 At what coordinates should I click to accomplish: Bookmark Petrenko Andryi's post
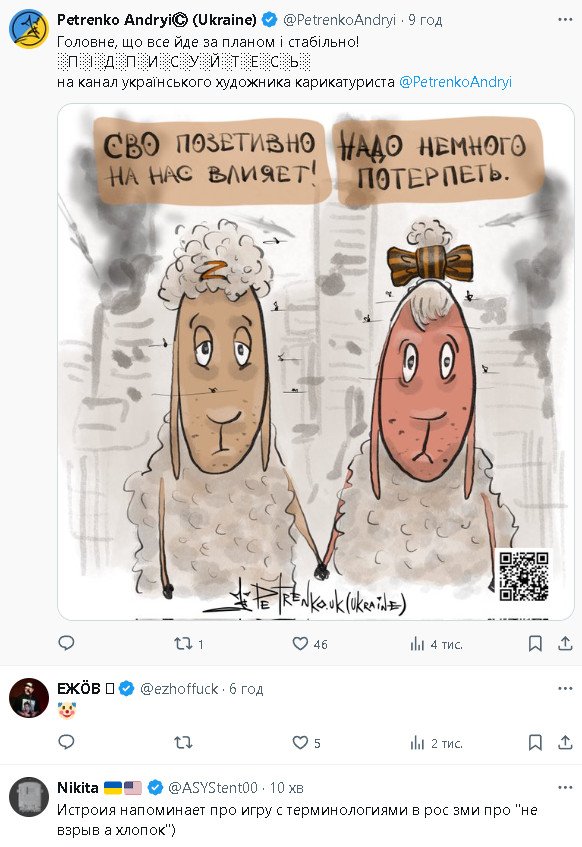(x=535, y=643)
